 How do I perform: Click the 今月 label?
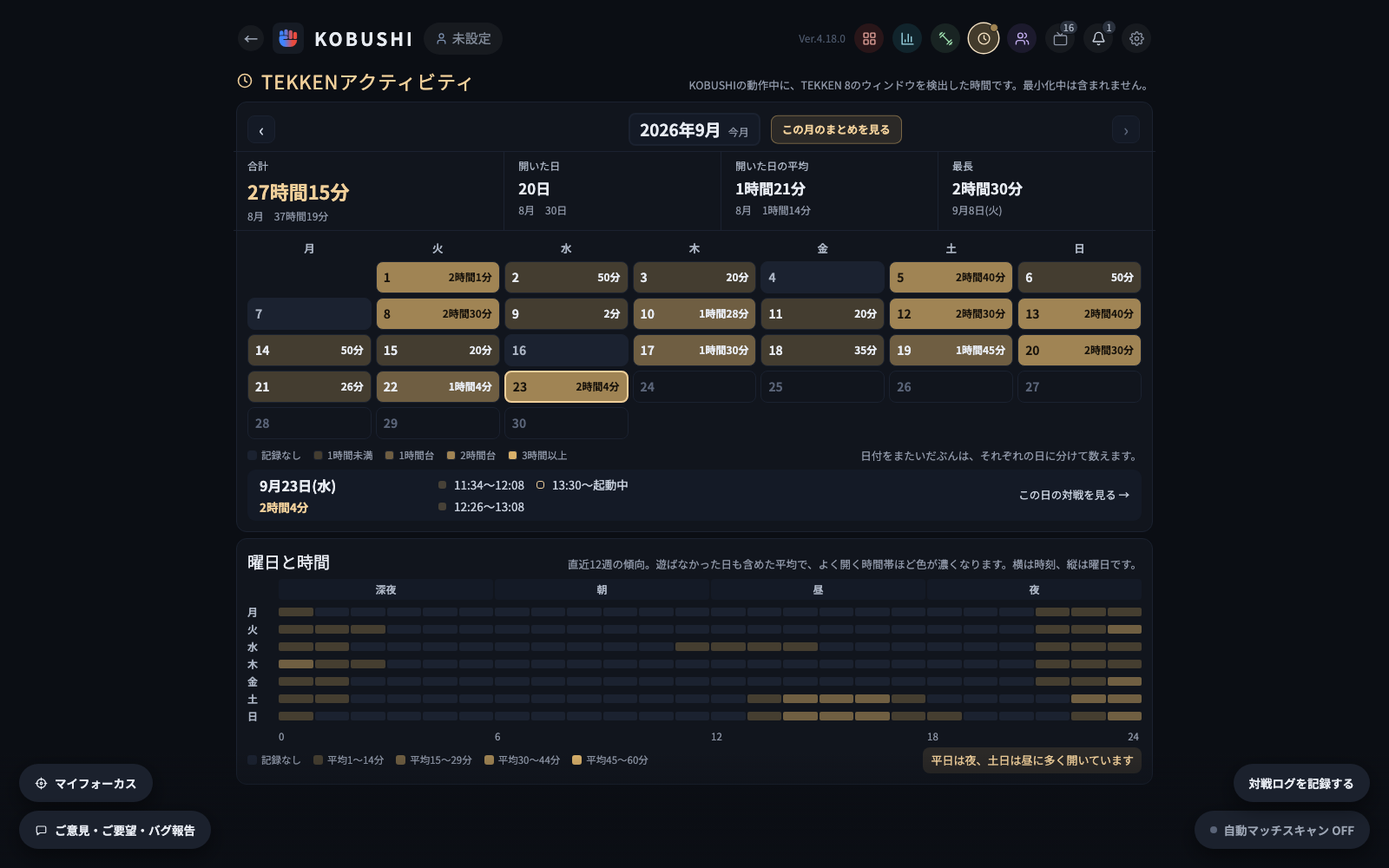tap(739, 132)
